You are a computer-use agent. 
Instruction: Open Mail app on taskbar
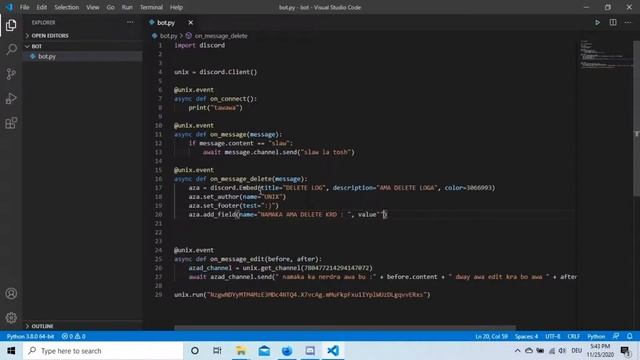(264, 351)
